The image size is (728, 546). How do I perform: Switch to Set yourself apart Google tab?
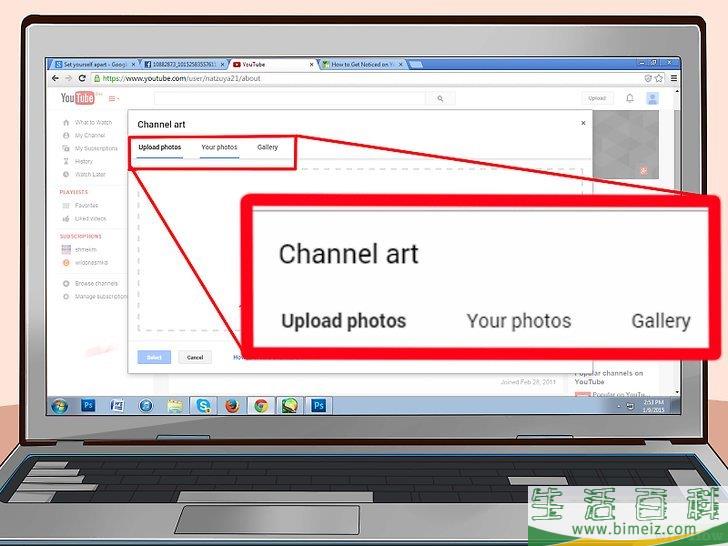(x=95, y=65)
